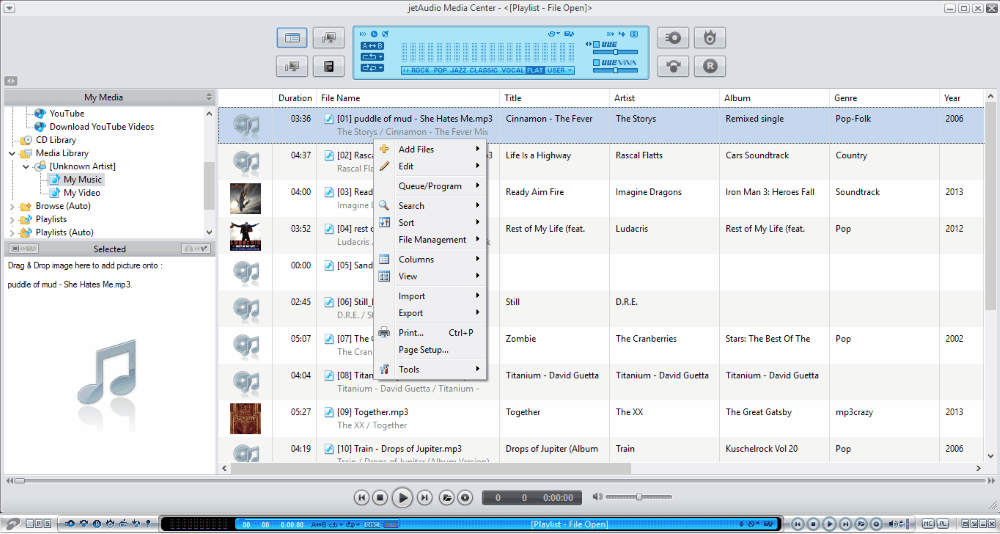Click the Title column header

554,98
